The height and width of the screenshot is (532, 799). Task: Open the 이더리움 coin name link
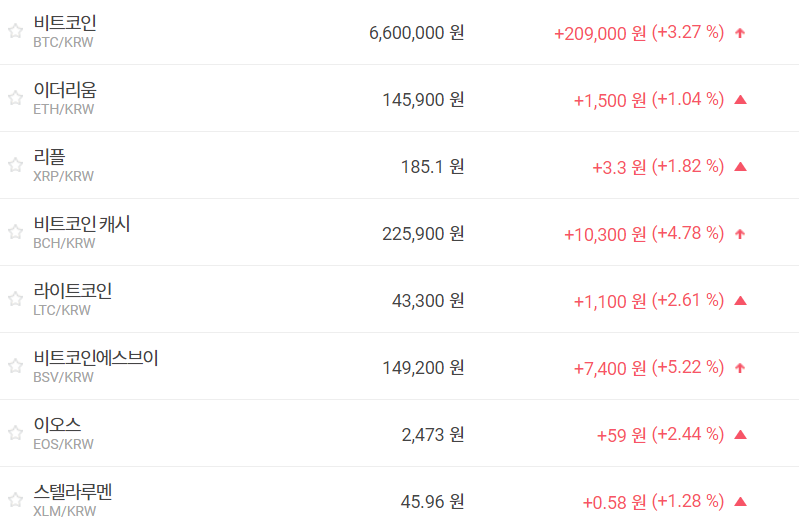(x=65, y=90)
